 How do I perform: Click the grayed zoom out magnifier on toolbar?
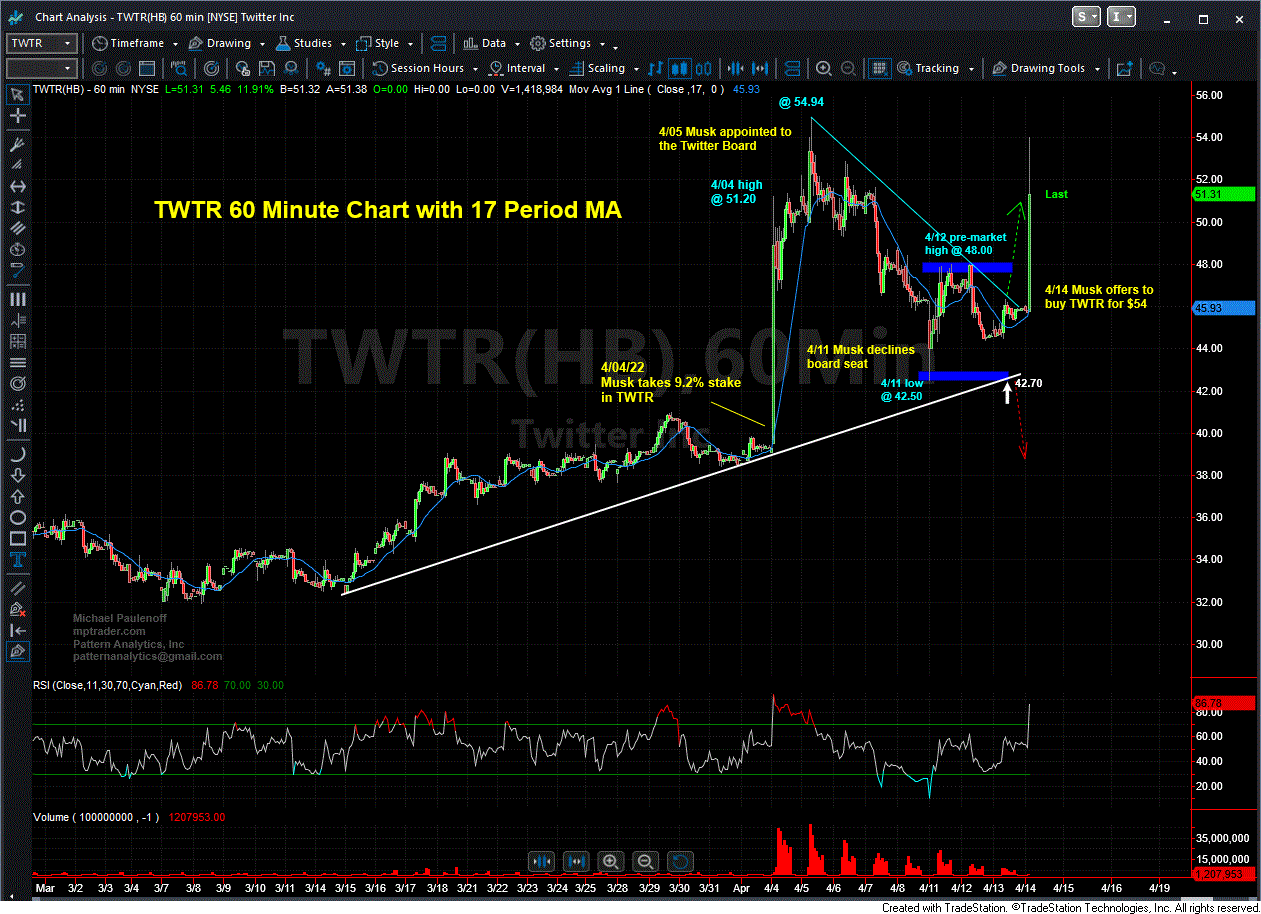pyautogui.click(x=848, y=68)
